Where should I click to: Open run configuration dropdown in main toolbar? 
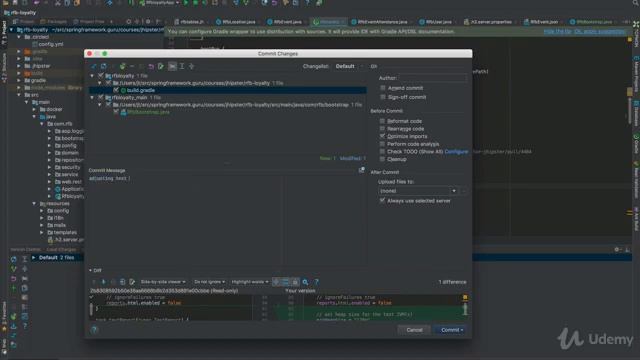tap(160, 3)
